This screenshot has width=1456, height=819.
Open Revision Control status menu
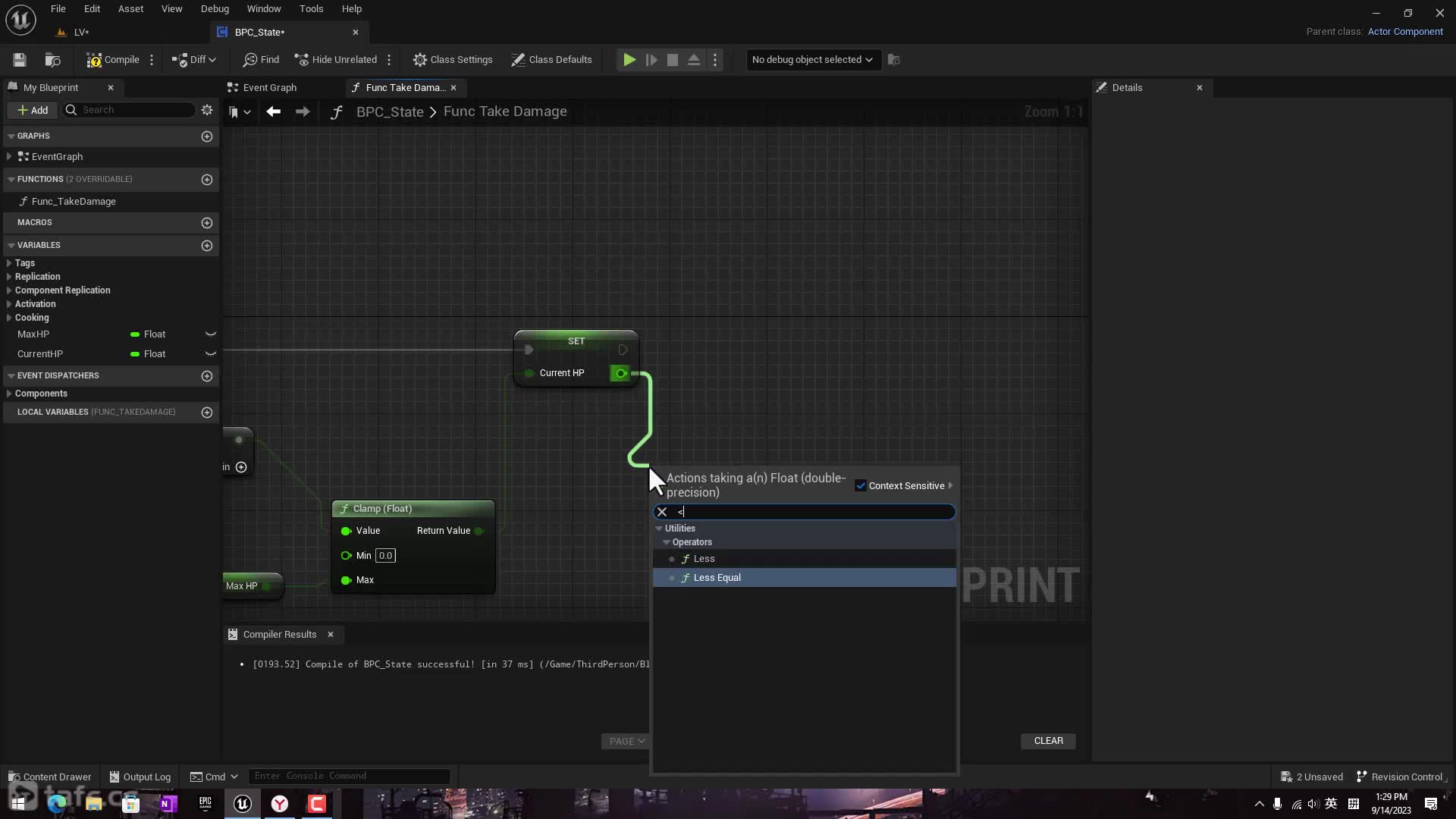pyautogui.click(x=1401, y=777)
